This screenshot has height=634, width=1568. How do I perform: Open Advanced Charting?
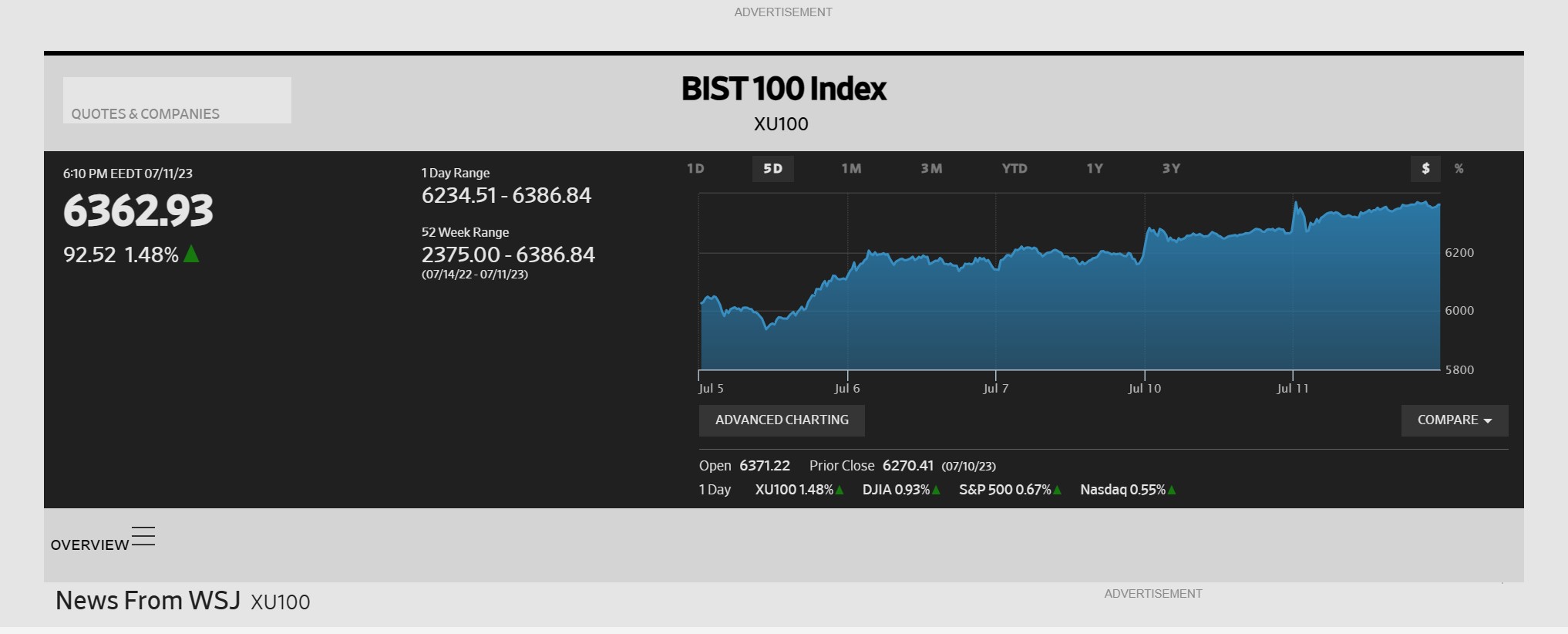(x=782, y=420)
